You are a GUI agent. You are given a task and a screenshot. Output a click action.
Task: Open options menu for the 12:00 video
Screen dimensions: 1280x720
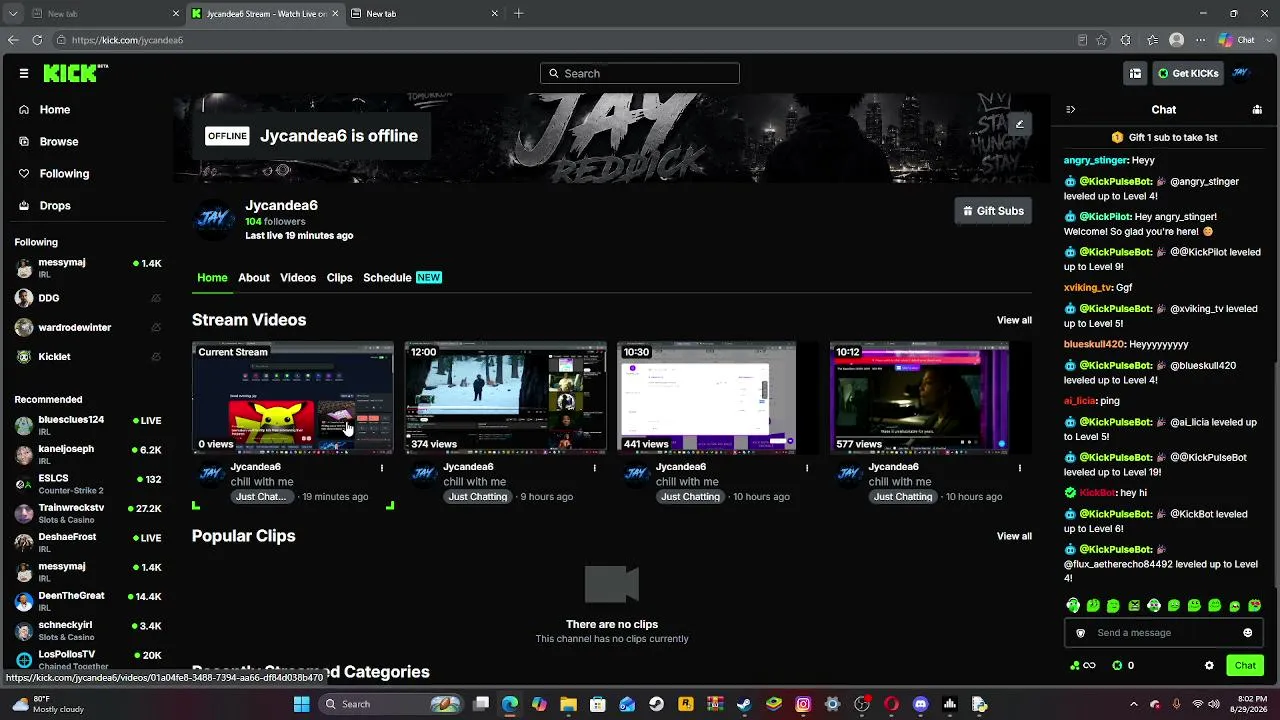coord(595,468)
